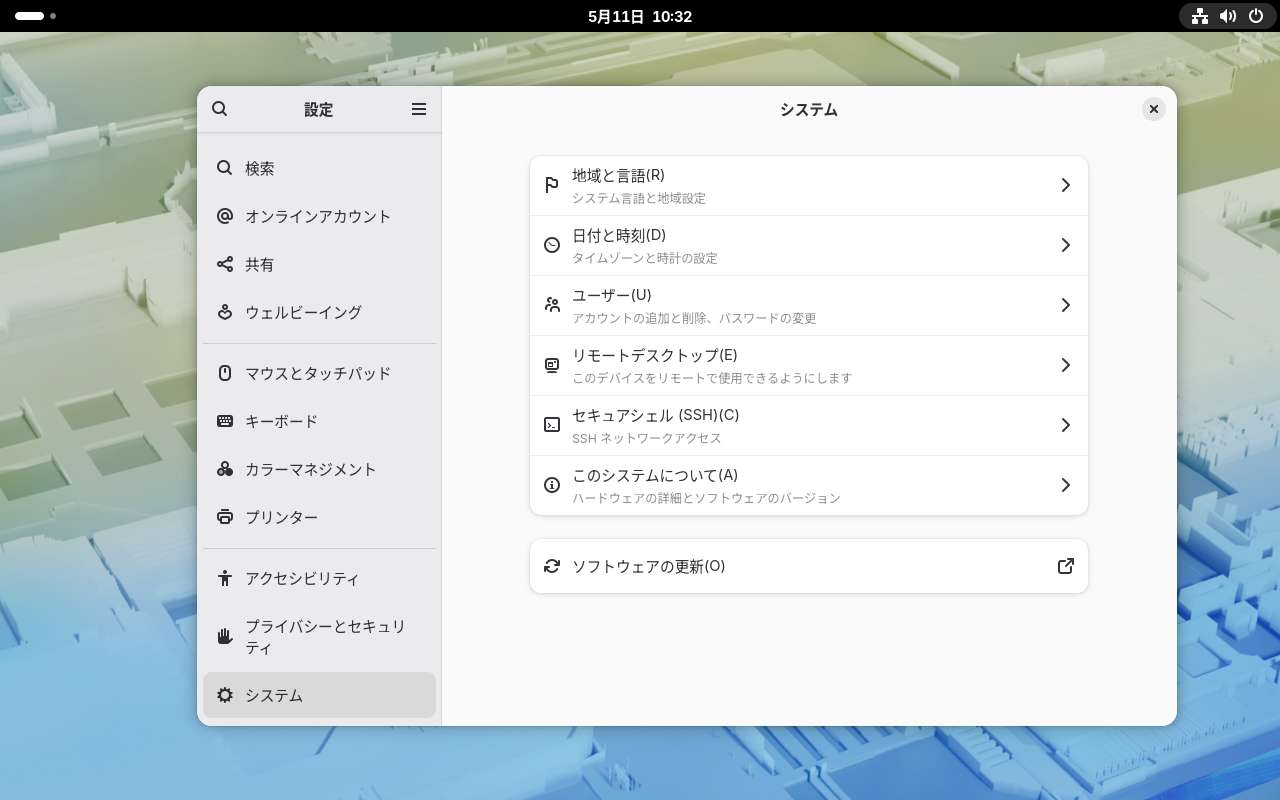Click the subtitle このデバイスをリモートで使用できるようにします
Screen dimensions: 1280x800
(712, 378)
